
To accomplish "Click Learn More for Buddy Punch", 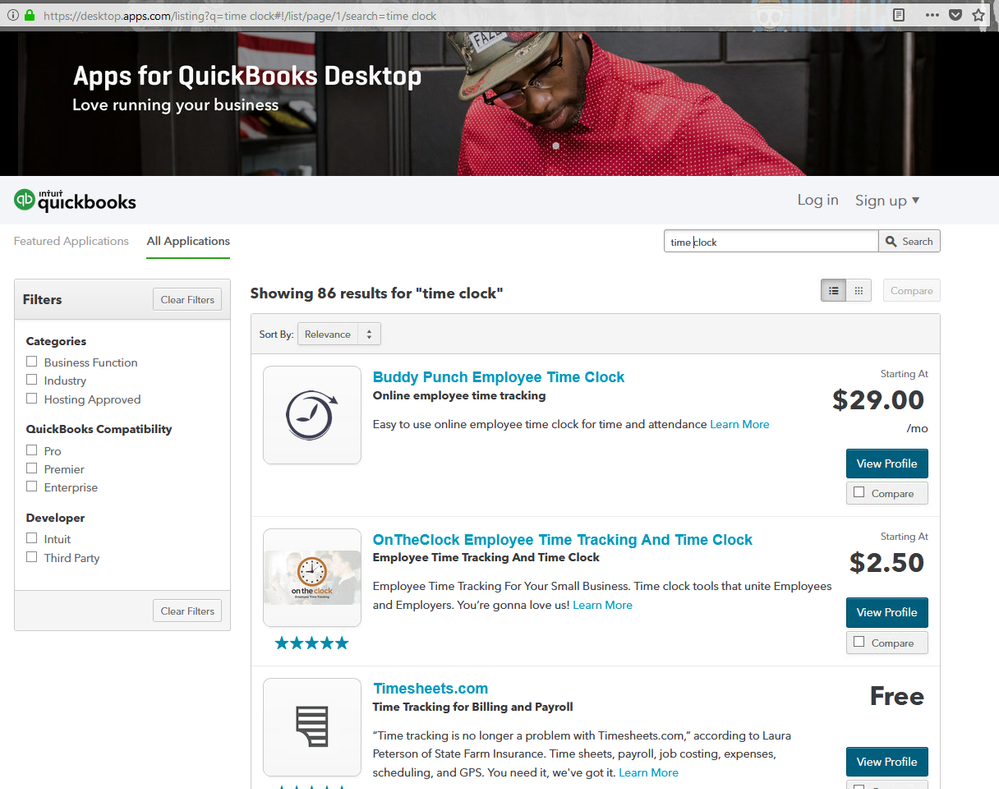I will (x=740, y=424).
